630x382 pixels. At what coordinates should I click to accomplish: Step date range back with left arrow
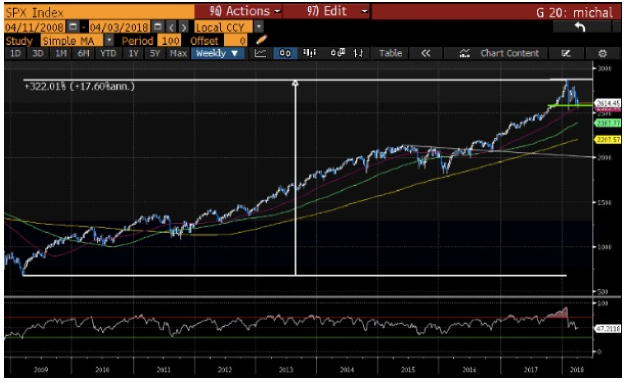[x=172, y=27]
